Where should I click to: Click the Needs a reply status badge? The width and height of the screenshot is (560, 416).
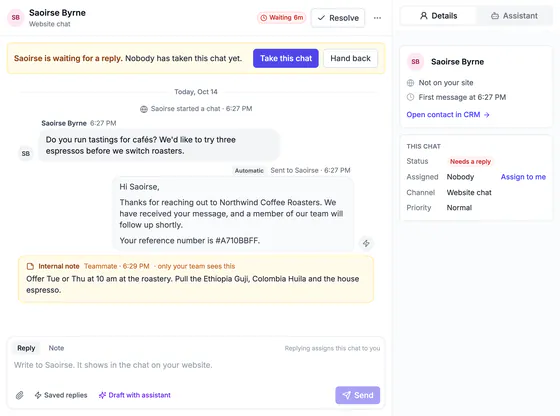470,161
